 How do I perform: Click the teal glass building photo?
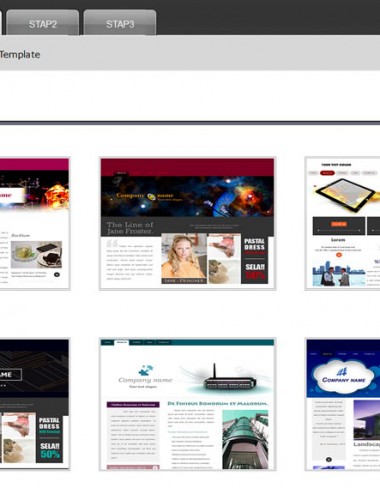pyautogui.click(x=245, y=439)
